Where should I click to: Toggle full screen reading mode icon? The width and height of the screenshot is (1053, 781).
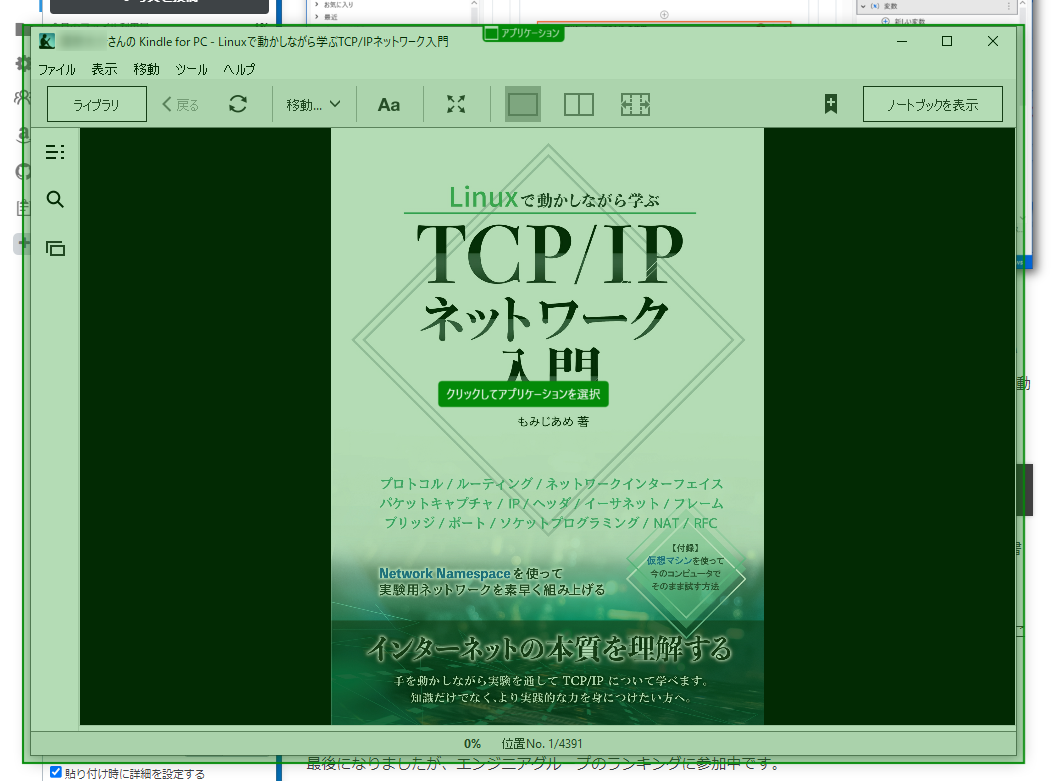(x=456, y=104)
